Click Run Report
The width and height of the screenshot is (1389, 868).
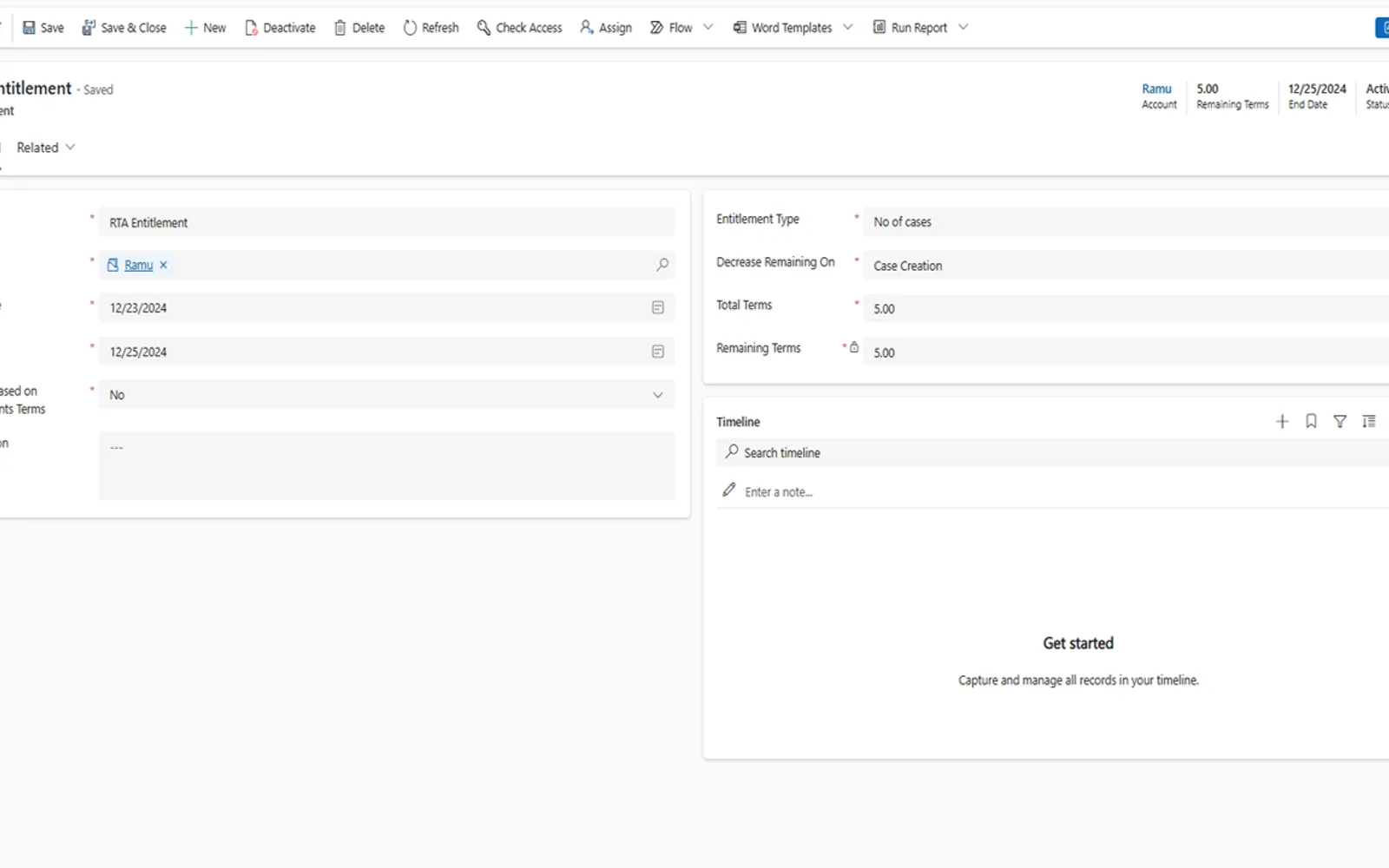910,28
